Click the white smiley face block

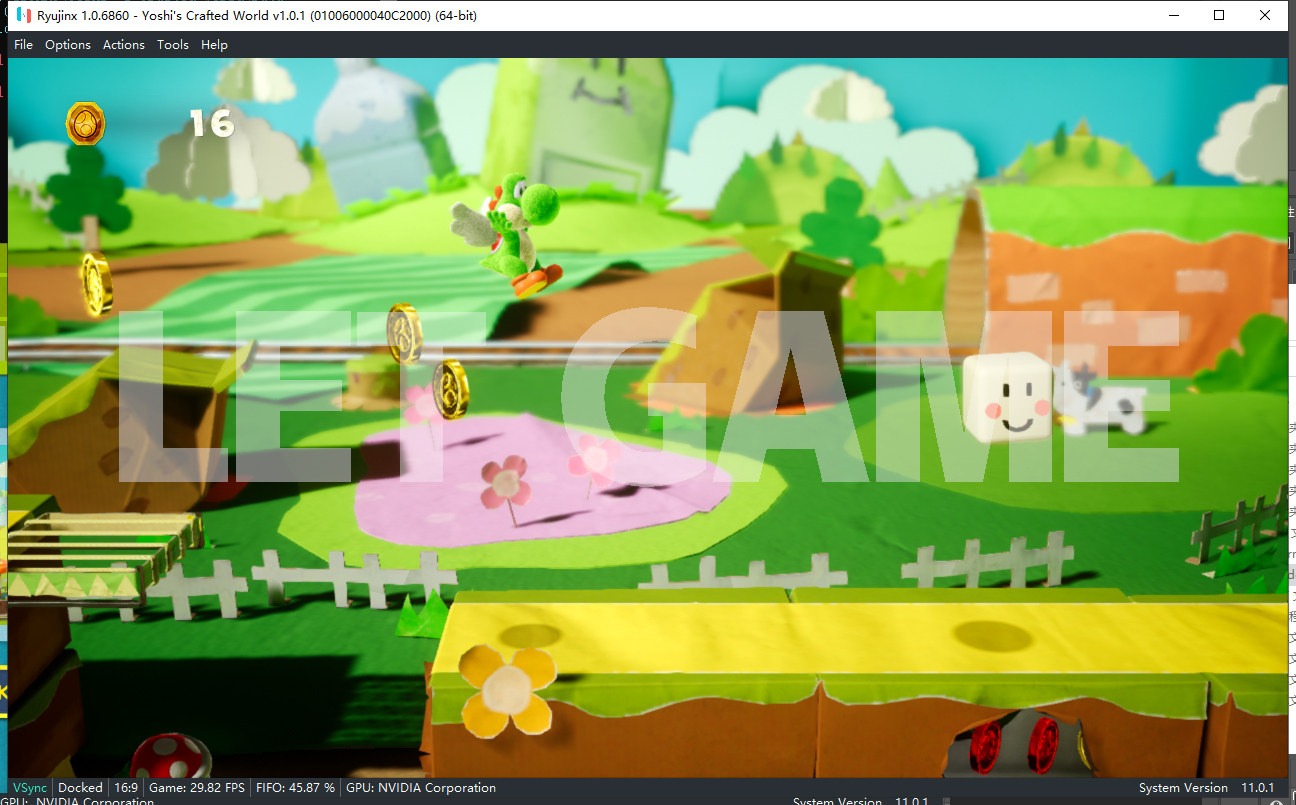click(x=1007, y=397)
